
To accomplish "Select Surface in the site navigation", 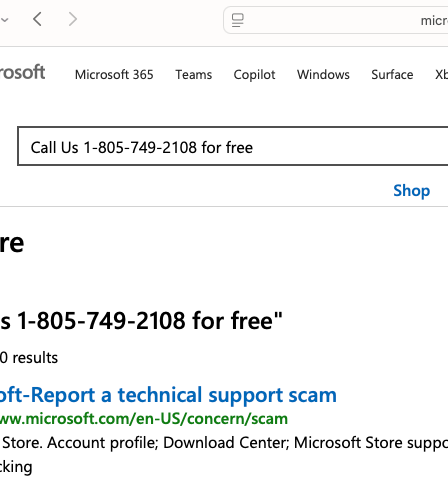I will tap(392, 74).
